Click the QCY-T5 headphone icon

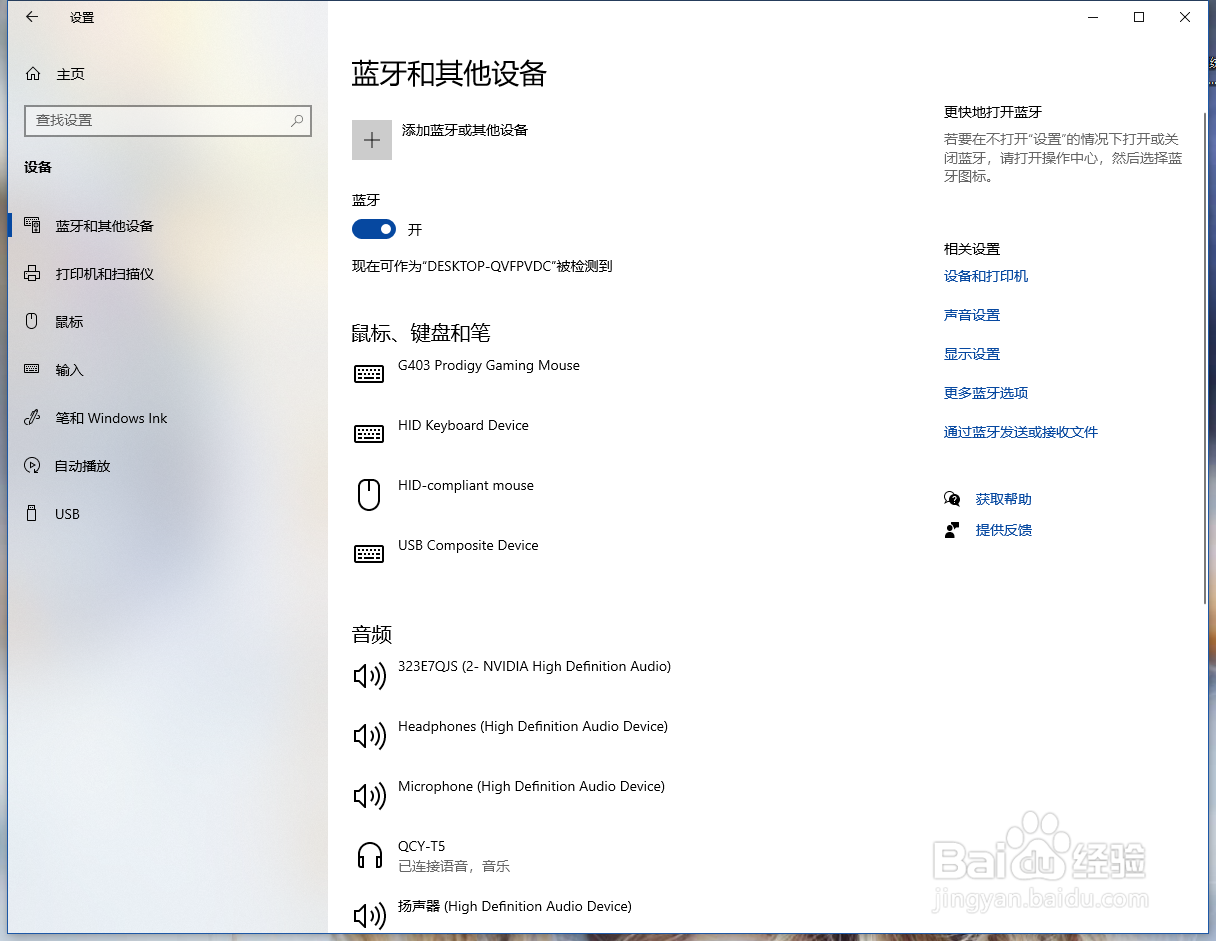coord(369,855)
